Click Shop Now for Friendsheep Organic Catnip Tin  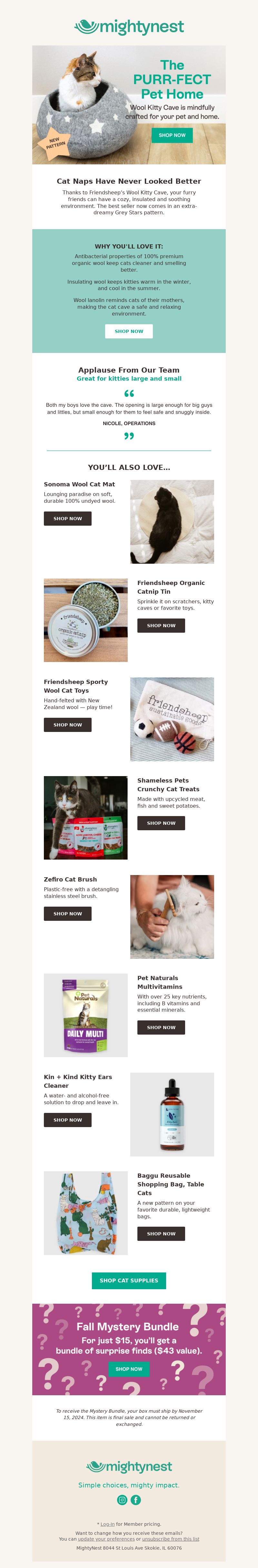(161, 625)
